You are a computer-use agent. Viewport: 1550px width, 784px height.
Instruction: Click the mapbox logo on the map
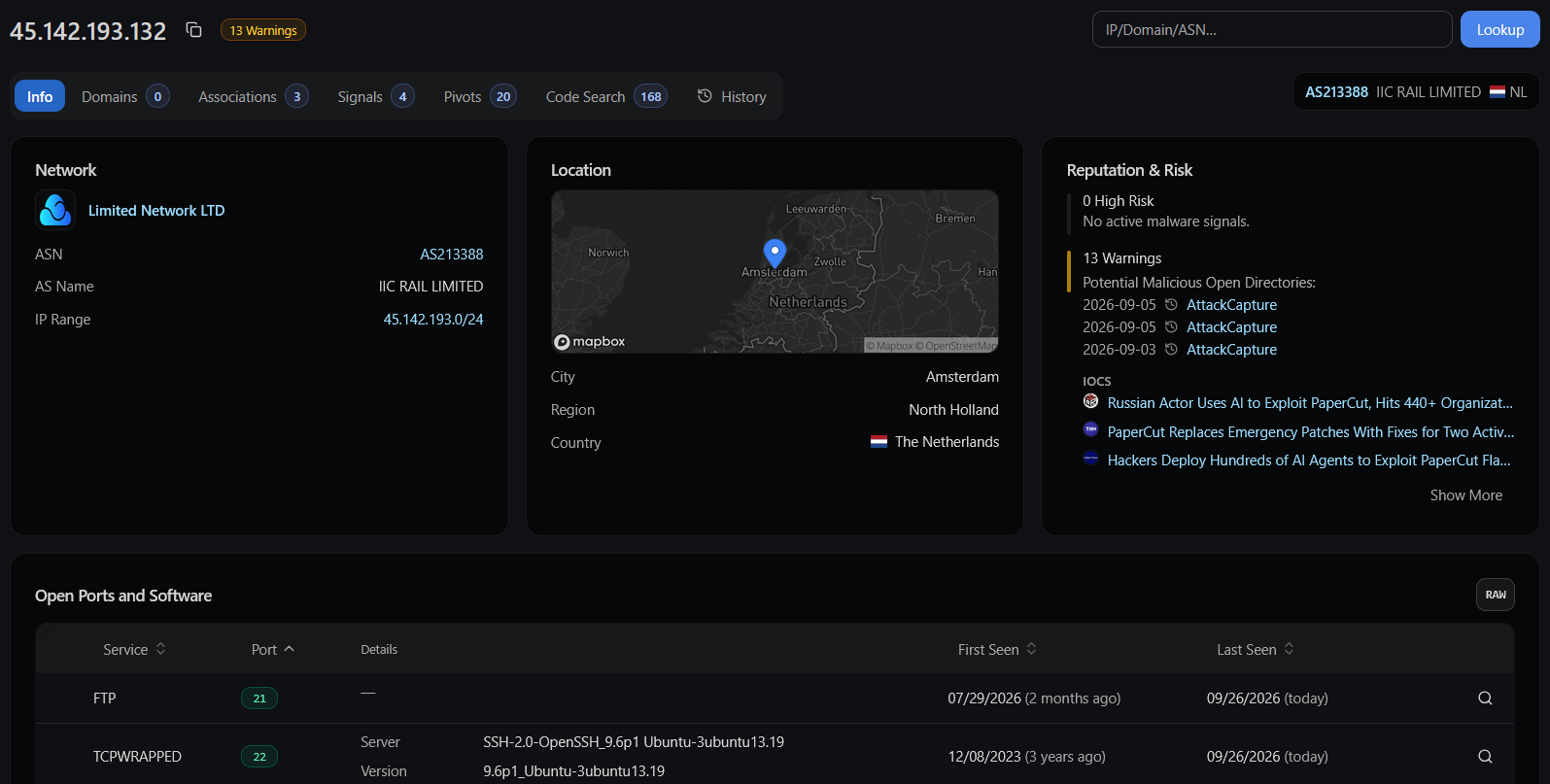[x=590, y=341]
